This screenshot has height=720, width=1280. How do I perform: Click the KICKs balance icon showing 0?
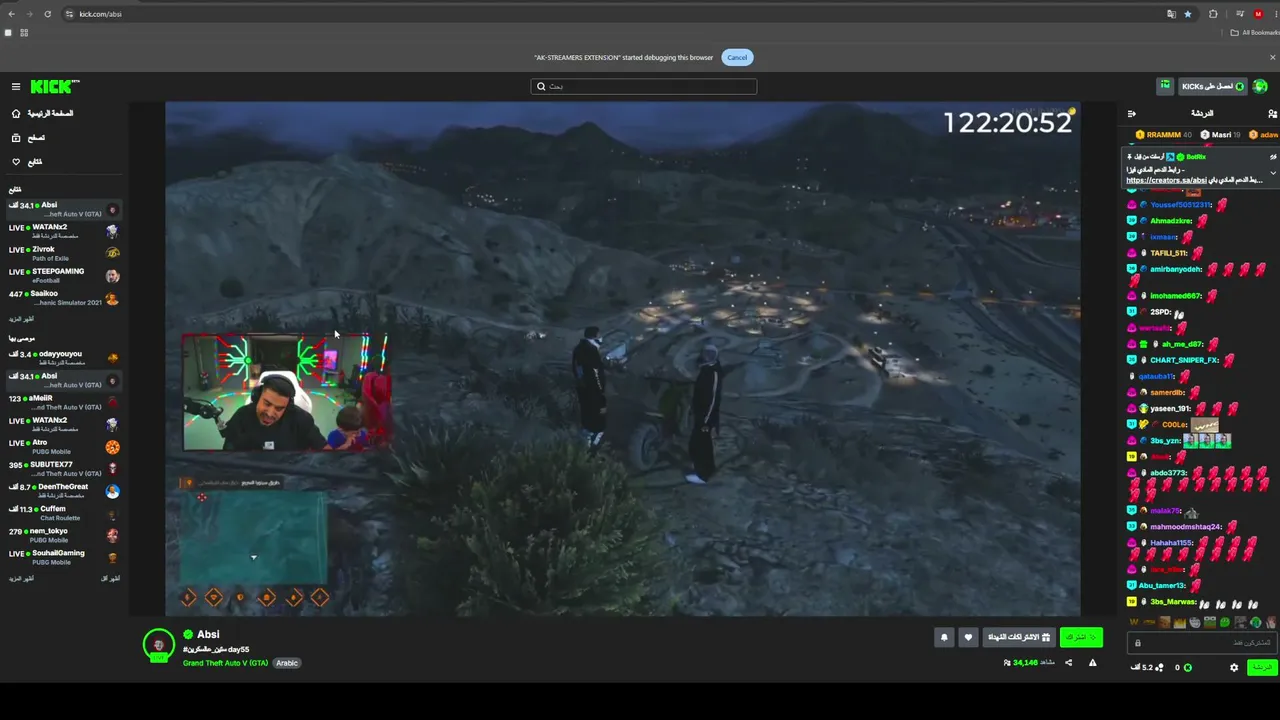click(1183, 668)
